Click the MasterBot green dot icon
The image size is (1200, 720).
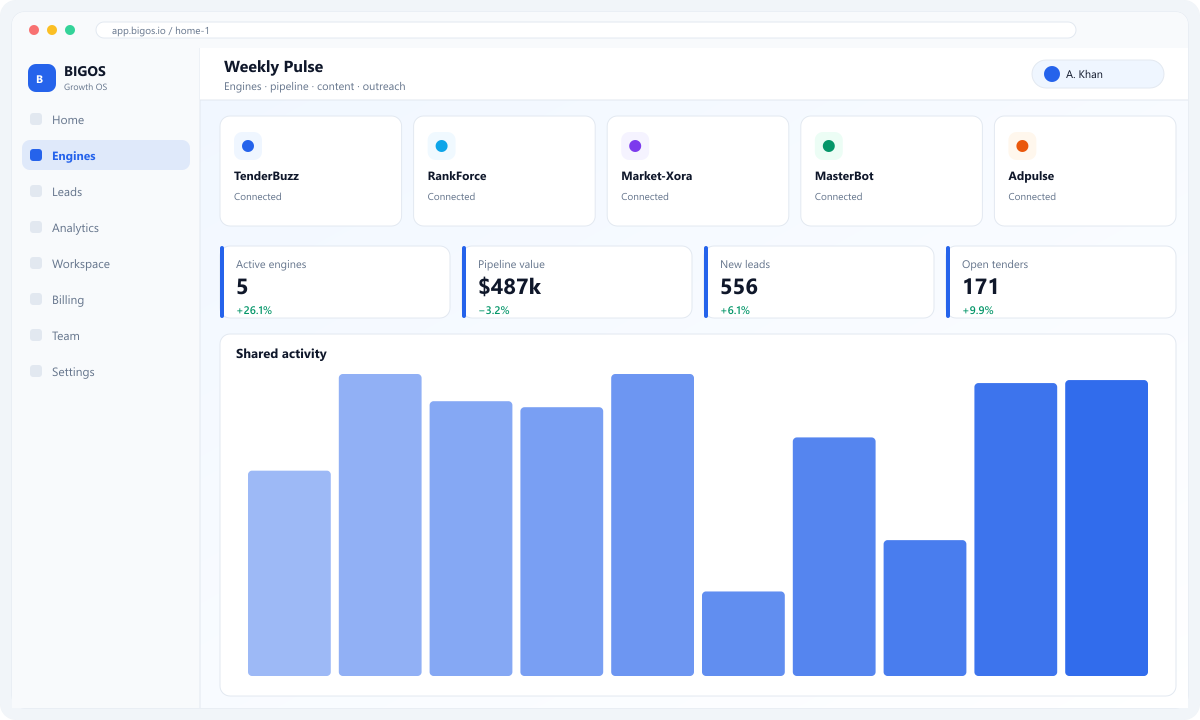pyautogui.click(x=829, y=146)
